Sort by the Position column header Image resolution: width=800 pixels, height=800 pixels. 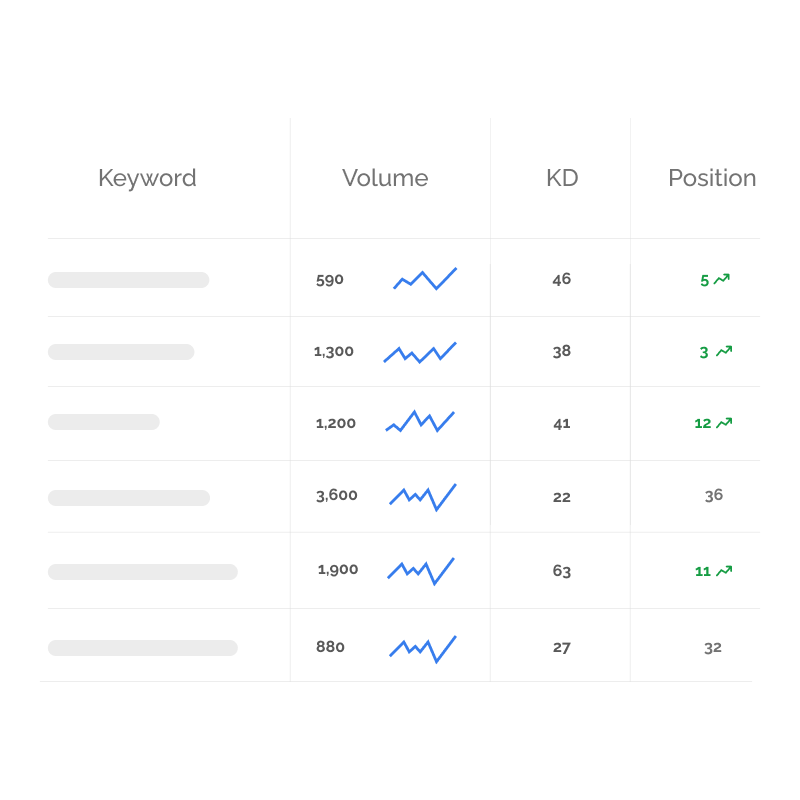pos(712,178)
